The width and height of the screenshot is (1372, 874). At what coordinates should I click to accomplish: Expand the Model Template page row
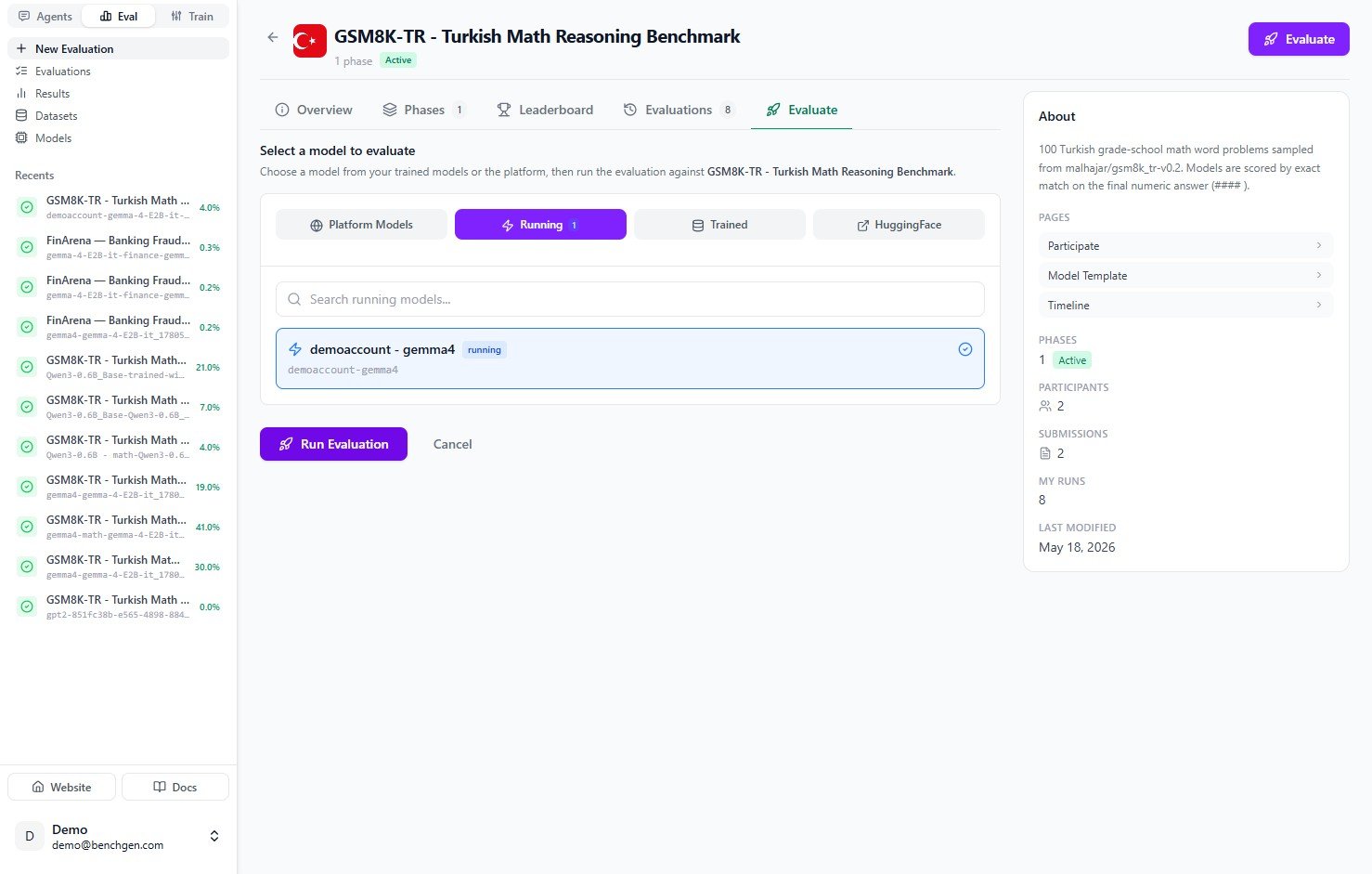(1185, 276)
